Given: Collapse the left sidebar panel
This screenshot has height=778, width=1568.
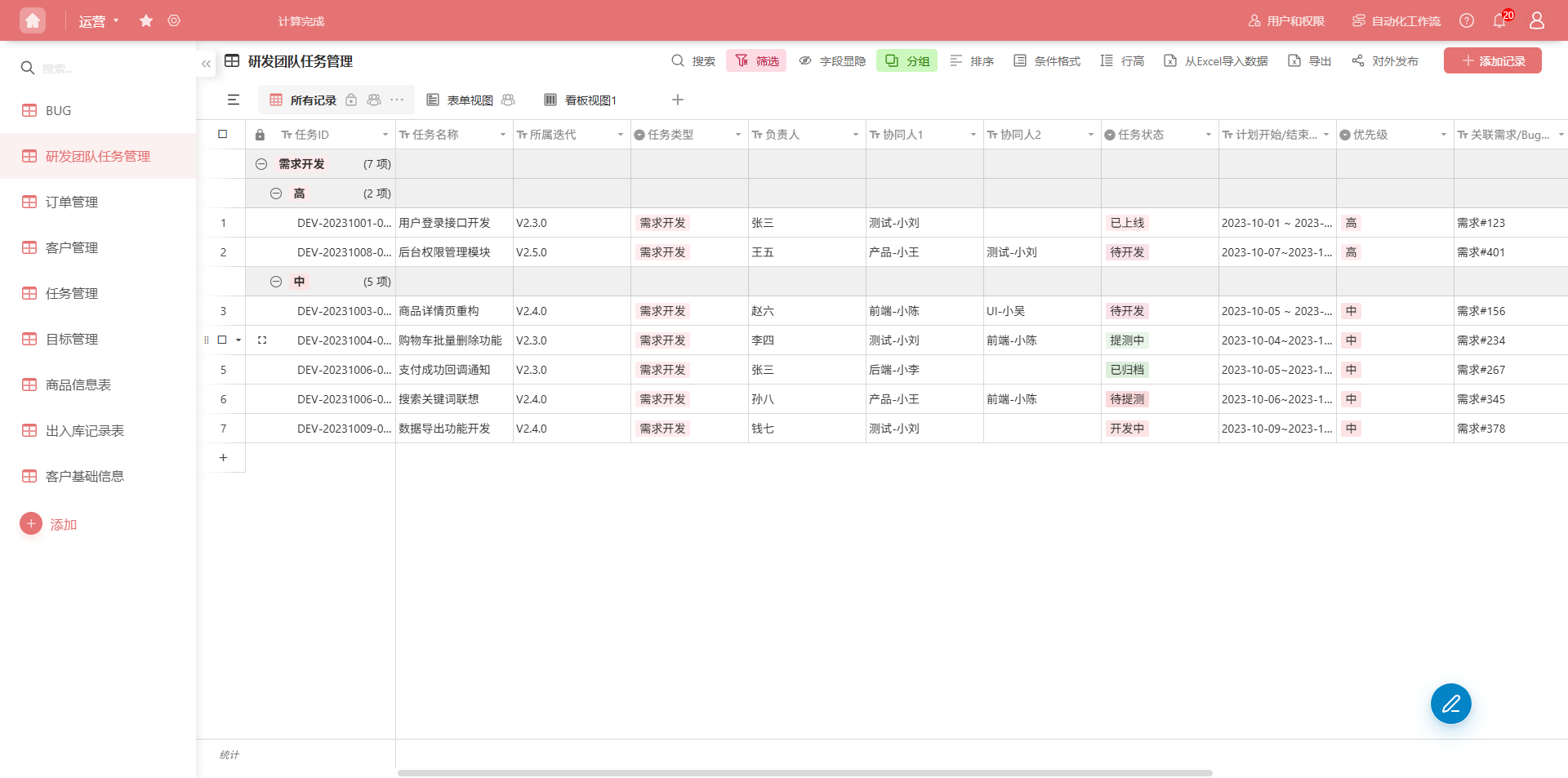Looking at the screenshot, I should pyautogui.click(x=206, y=63).
